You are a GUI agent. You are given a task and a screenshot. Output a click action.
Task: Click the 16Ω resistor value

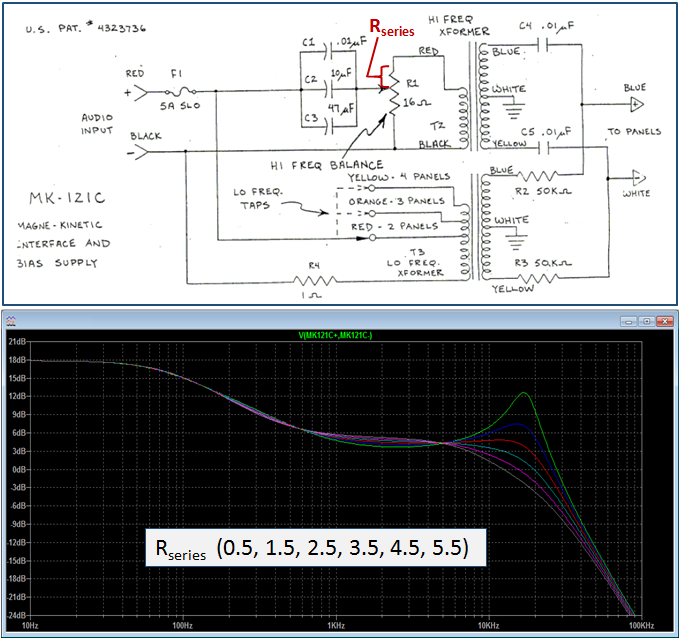[417, 103]
